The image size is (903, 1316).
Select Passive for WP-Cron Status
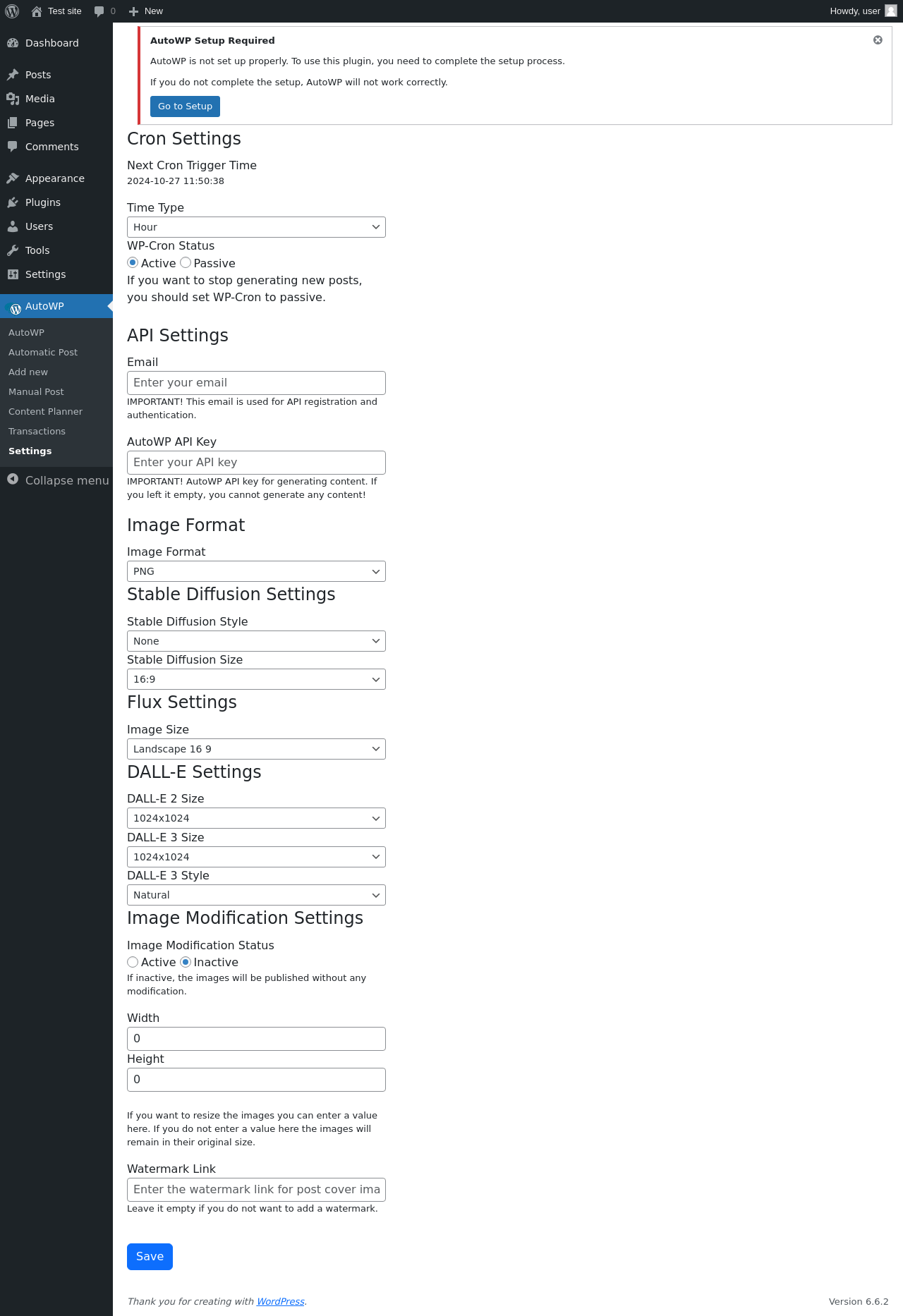(x=186, y=262)
